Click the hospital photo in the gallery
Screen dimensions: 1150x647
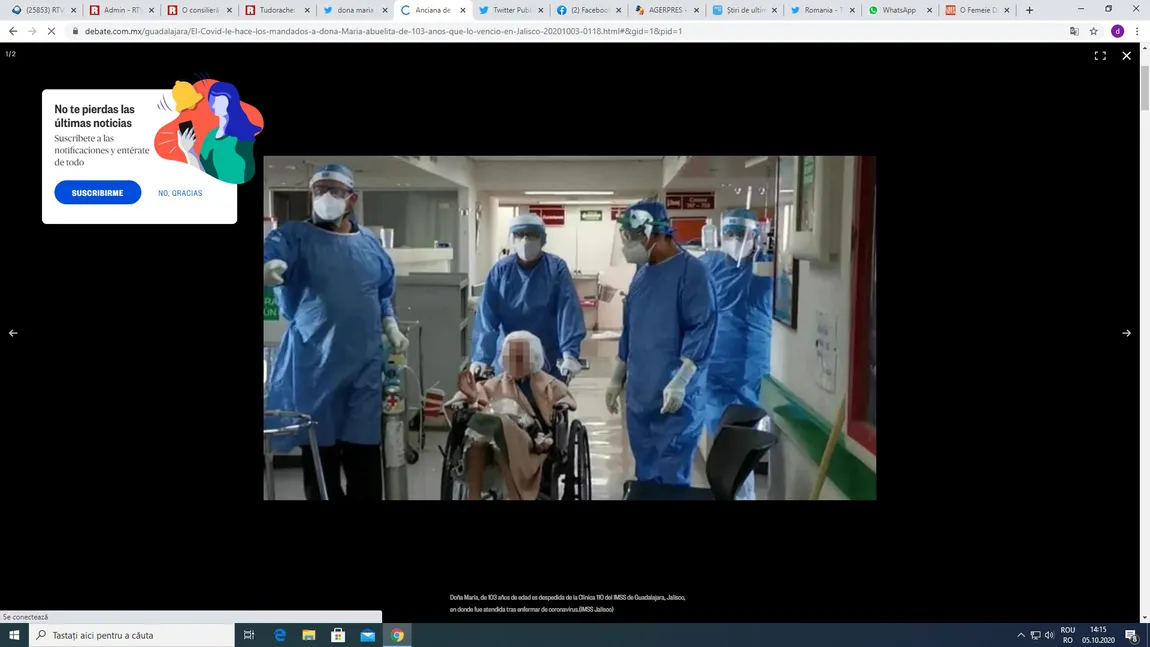pyautogui.click(x=570, y=328)
